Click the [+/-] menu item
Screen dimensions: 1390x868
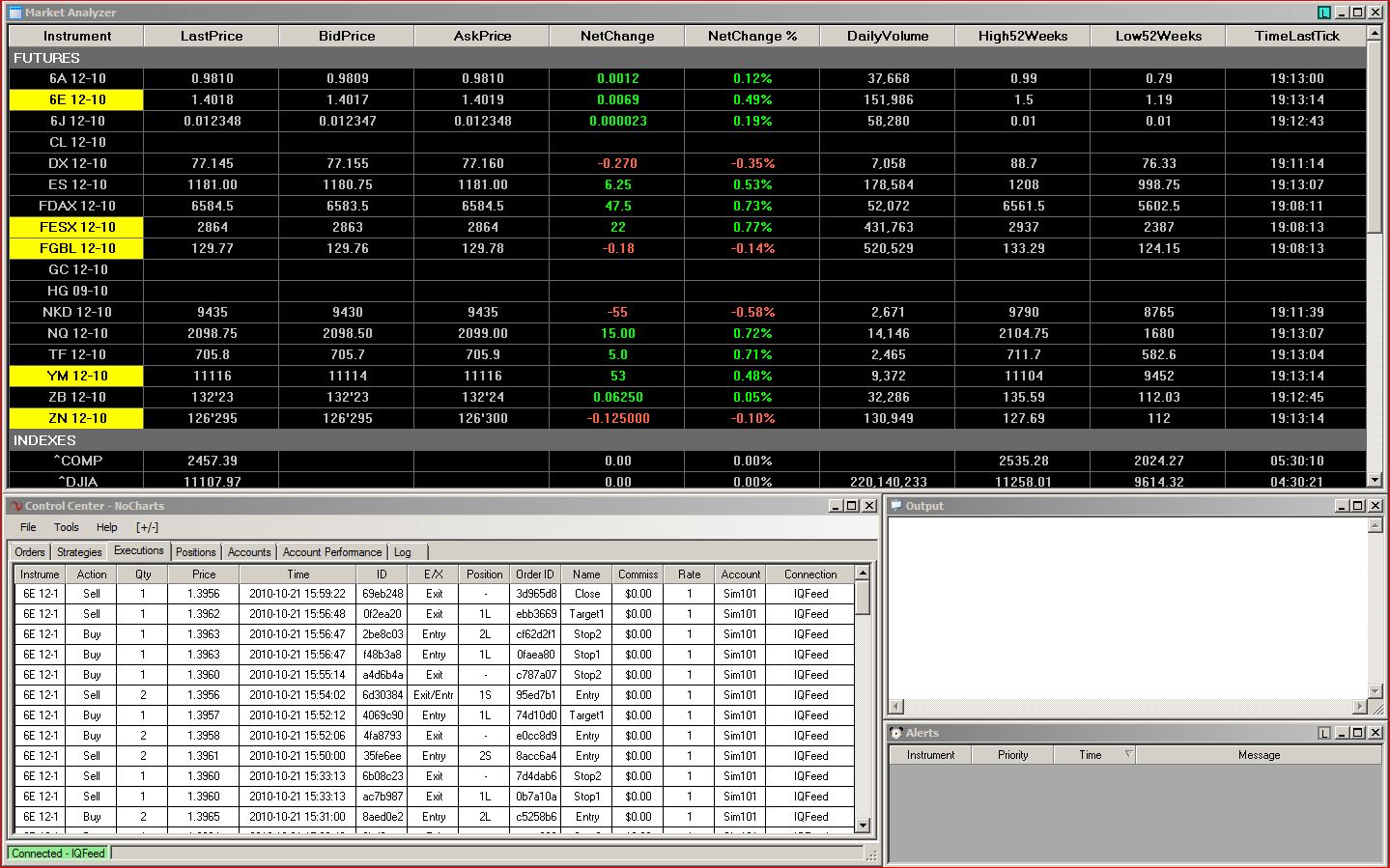pos(147,527)
